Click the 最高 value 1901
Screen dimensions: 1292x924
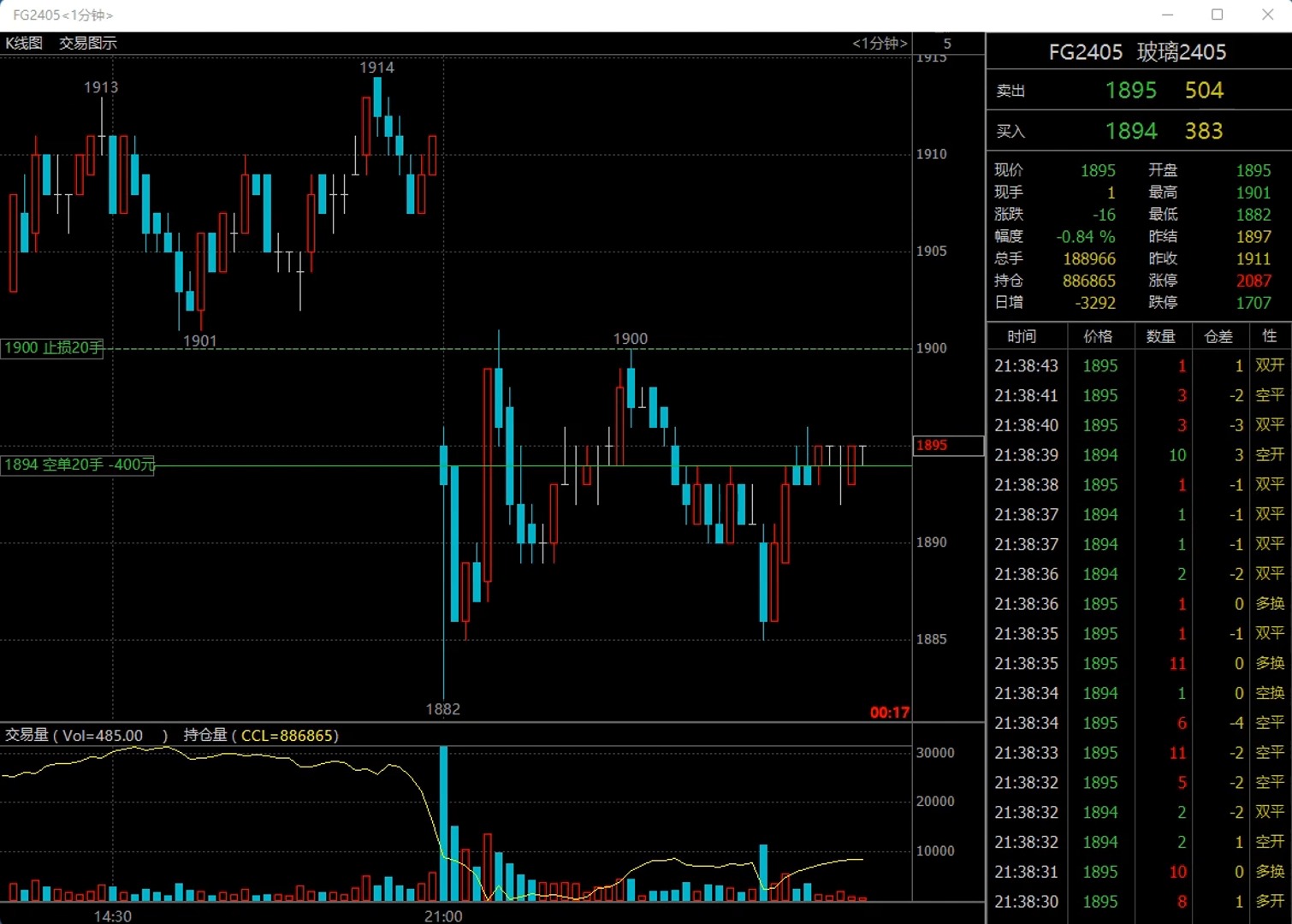[1253, 192]
